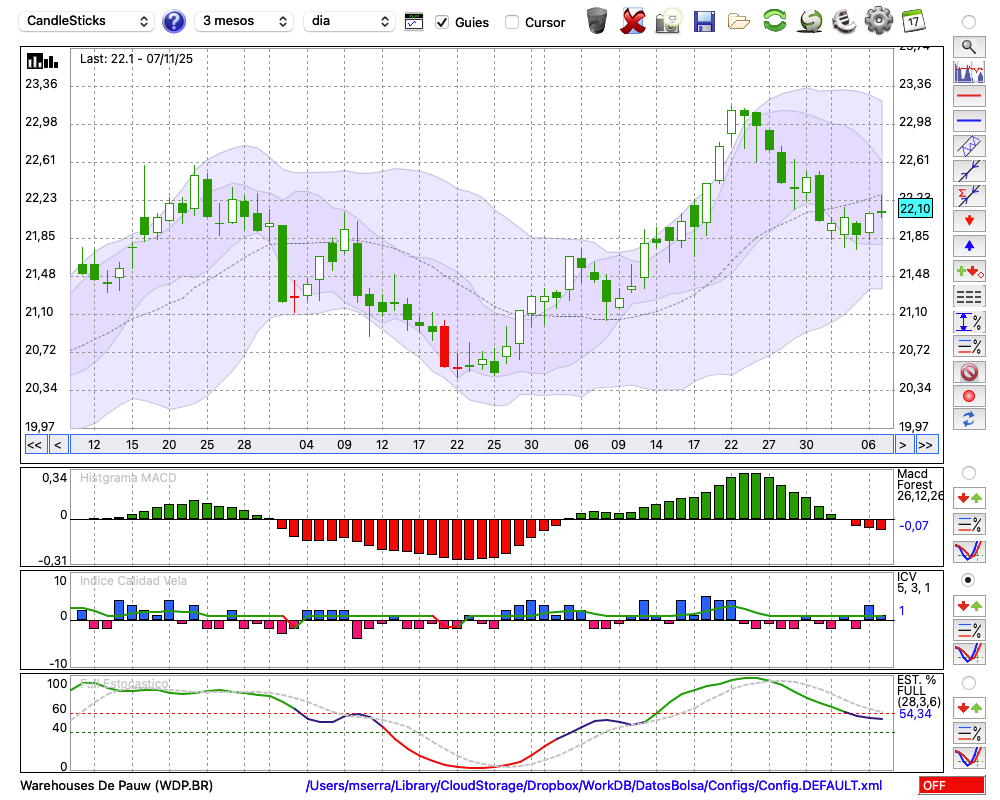Open the CandleSticks chart type dropdown
Viewport: 1000px width, 800px height.
tap(88, 21)
